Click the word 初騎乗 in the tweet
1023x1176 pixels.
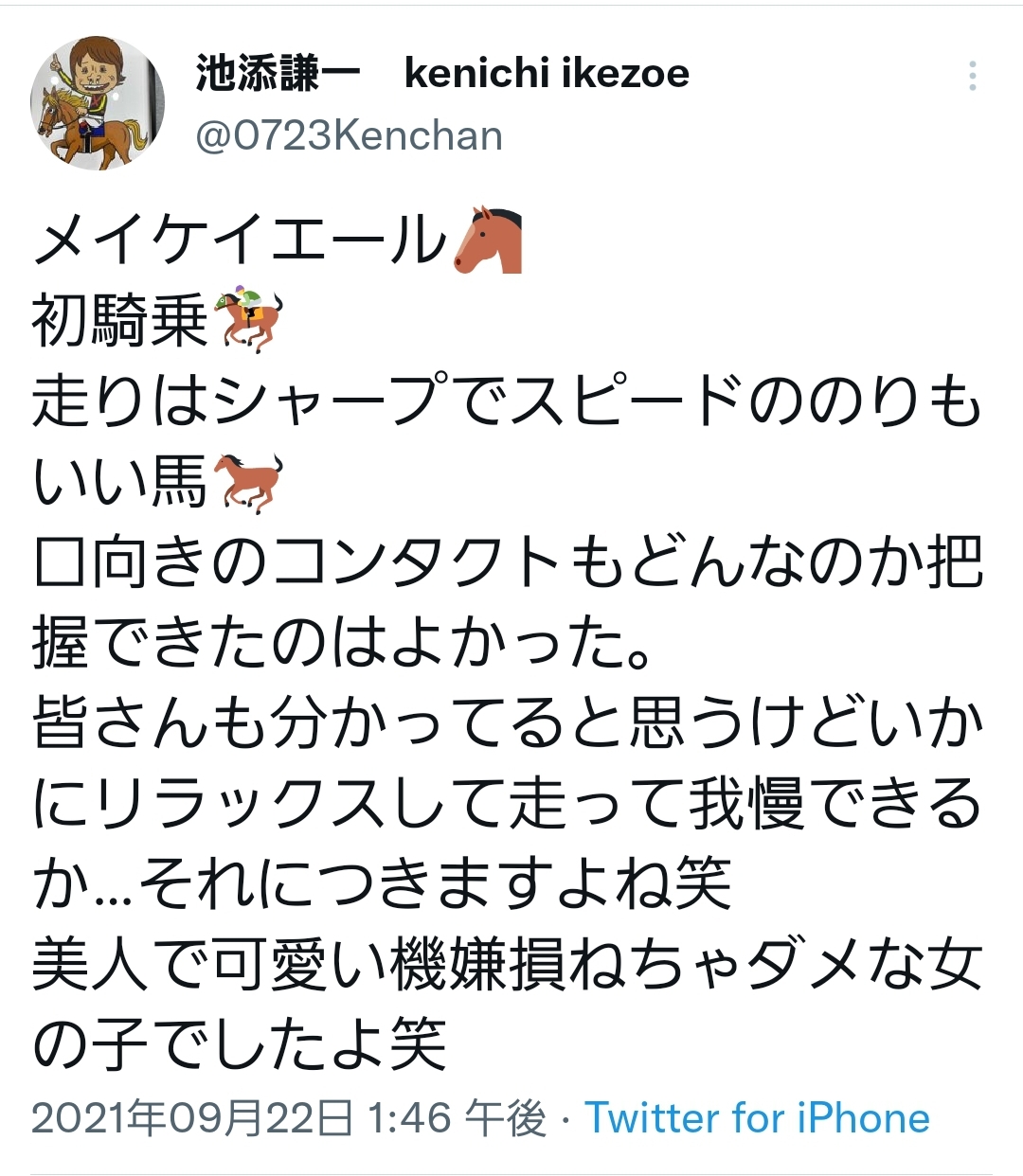(x=120, y=321)
